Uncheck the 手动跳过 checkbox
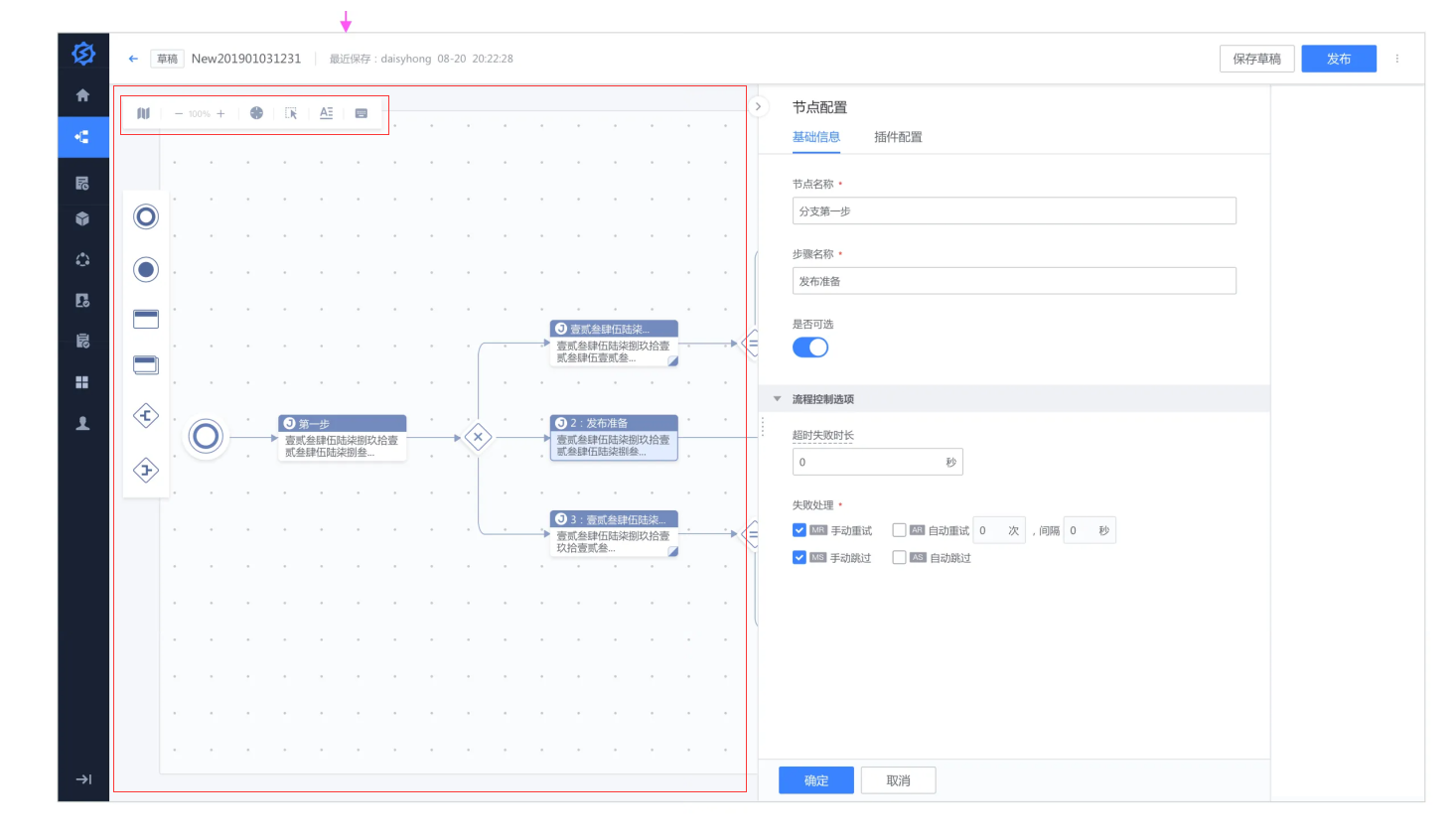The height and width of the screenshot is (839, 1456). pos(799,557)
